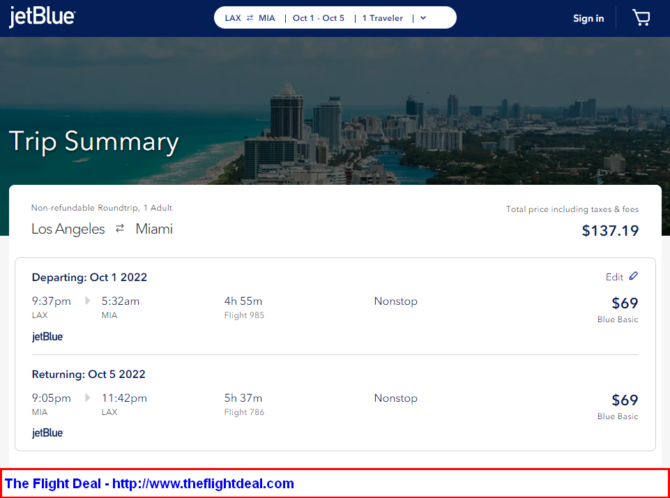Click Blue Basic fare on returning flight
The height and width of the screenshot is (498, 670).
617,416
